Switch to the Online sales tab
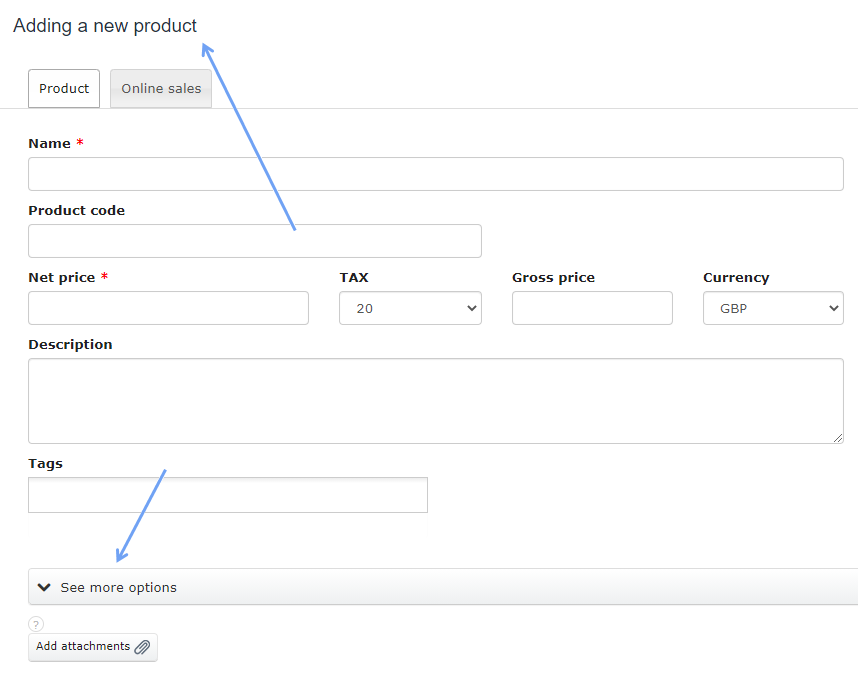 161,88
